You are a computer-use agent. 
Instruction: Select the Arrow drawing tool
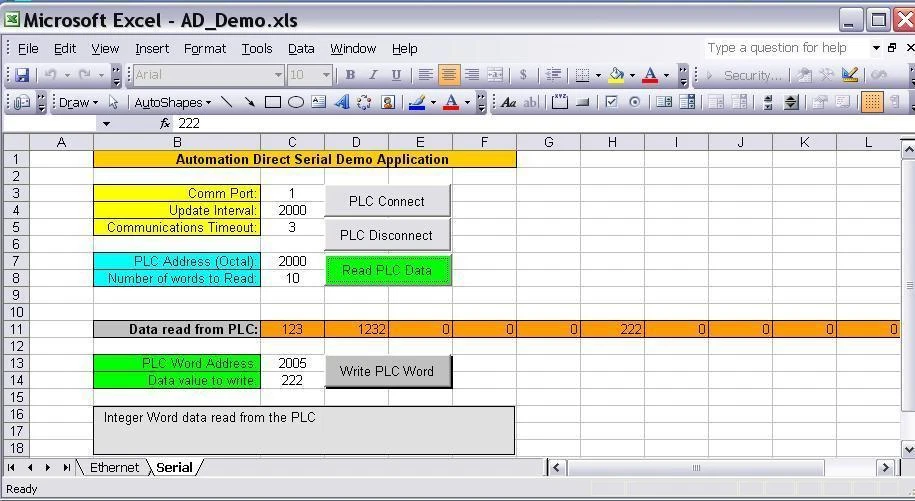coord(249,103)
